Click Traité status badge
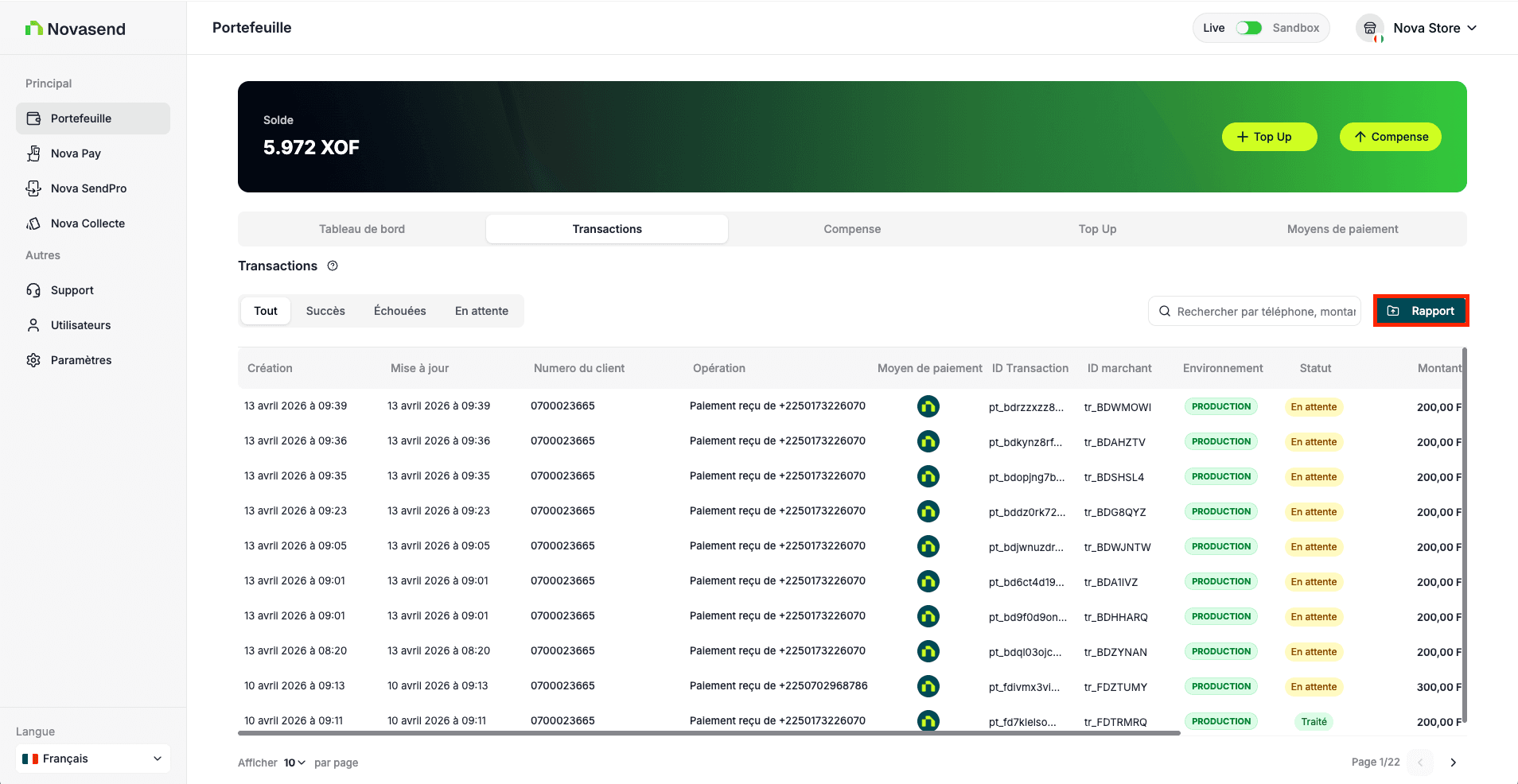Viewport: 1518px width, 784px height. tap(1314, 722)
